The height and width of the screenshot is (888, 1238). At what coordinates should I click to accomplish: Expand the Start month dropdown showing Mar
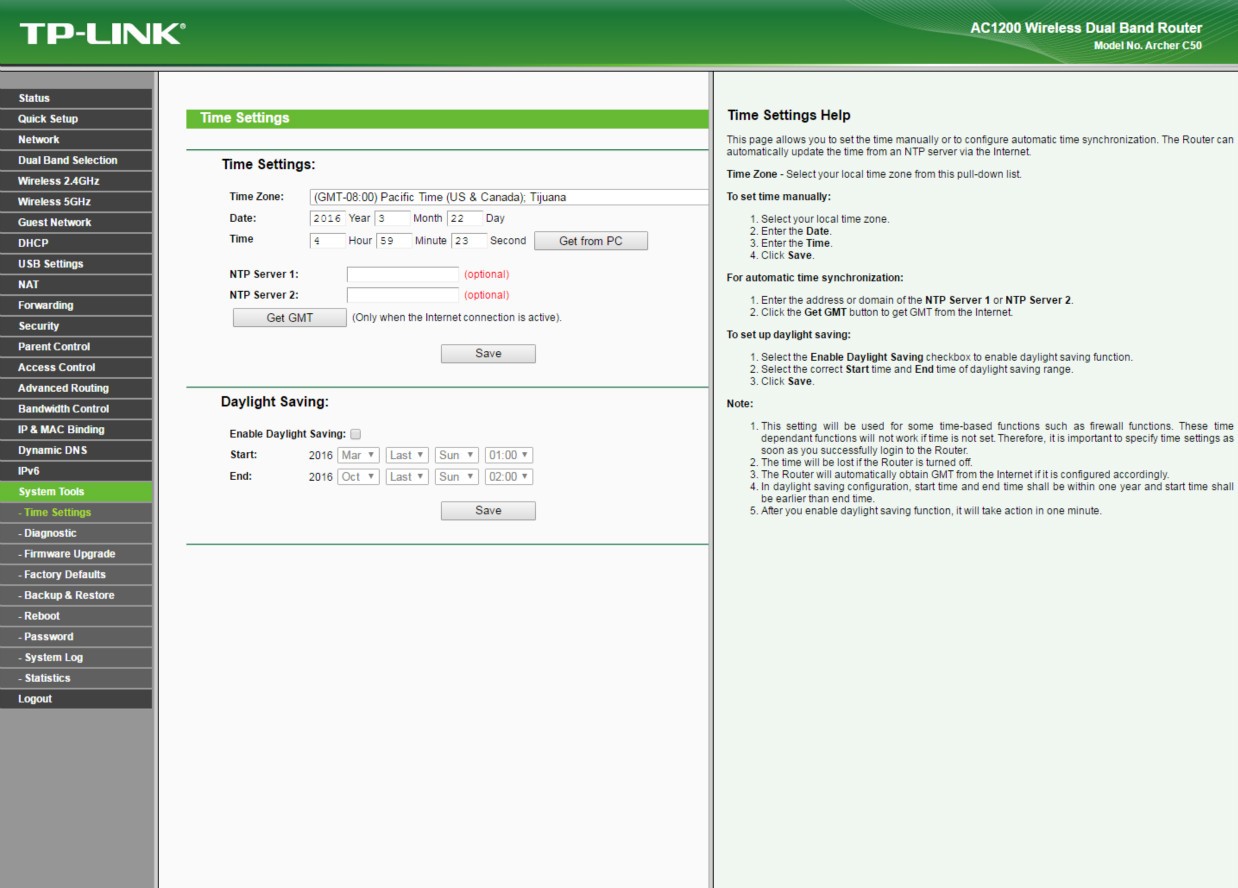358,455
